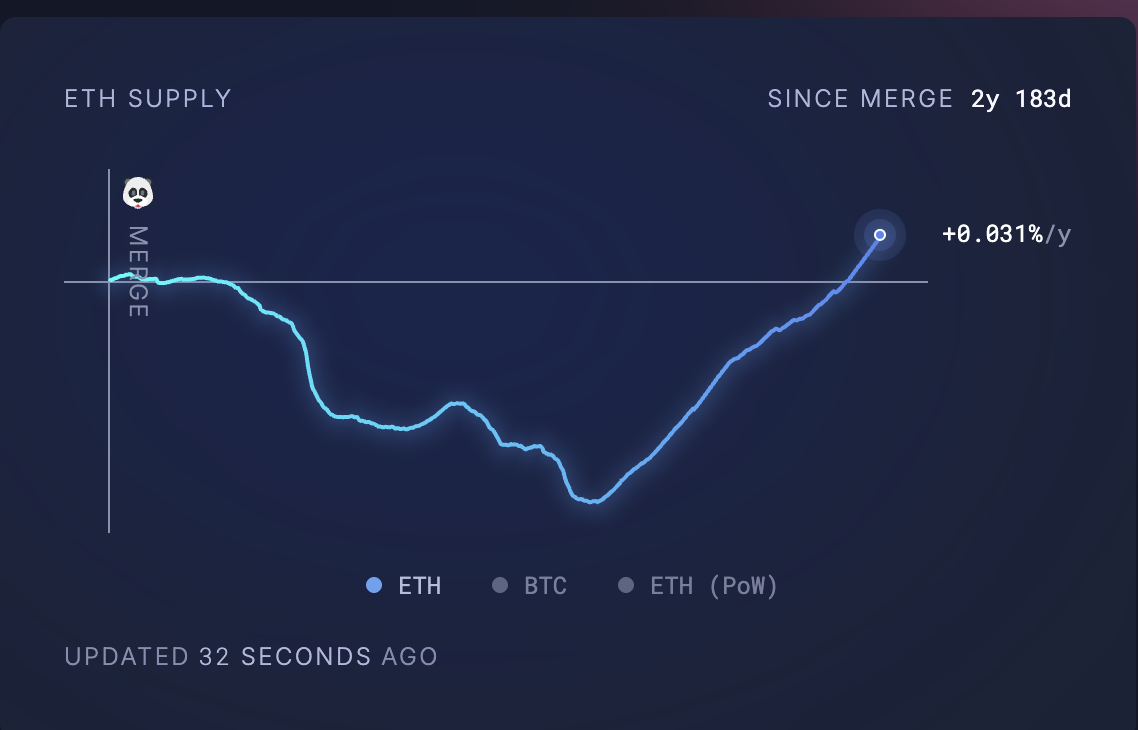Click the gray dot beside ETH (PoW)
1138x730 pixels.
626,586
